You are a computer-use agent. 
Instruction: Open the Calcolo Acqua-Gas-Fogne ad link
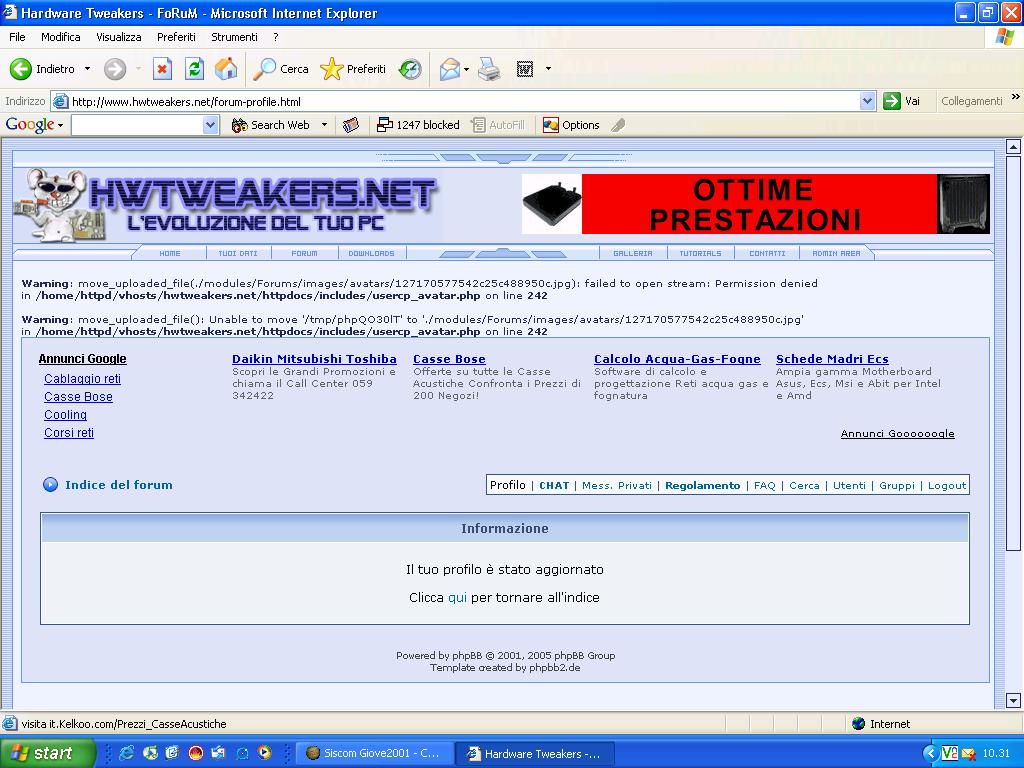pos(677,359)
